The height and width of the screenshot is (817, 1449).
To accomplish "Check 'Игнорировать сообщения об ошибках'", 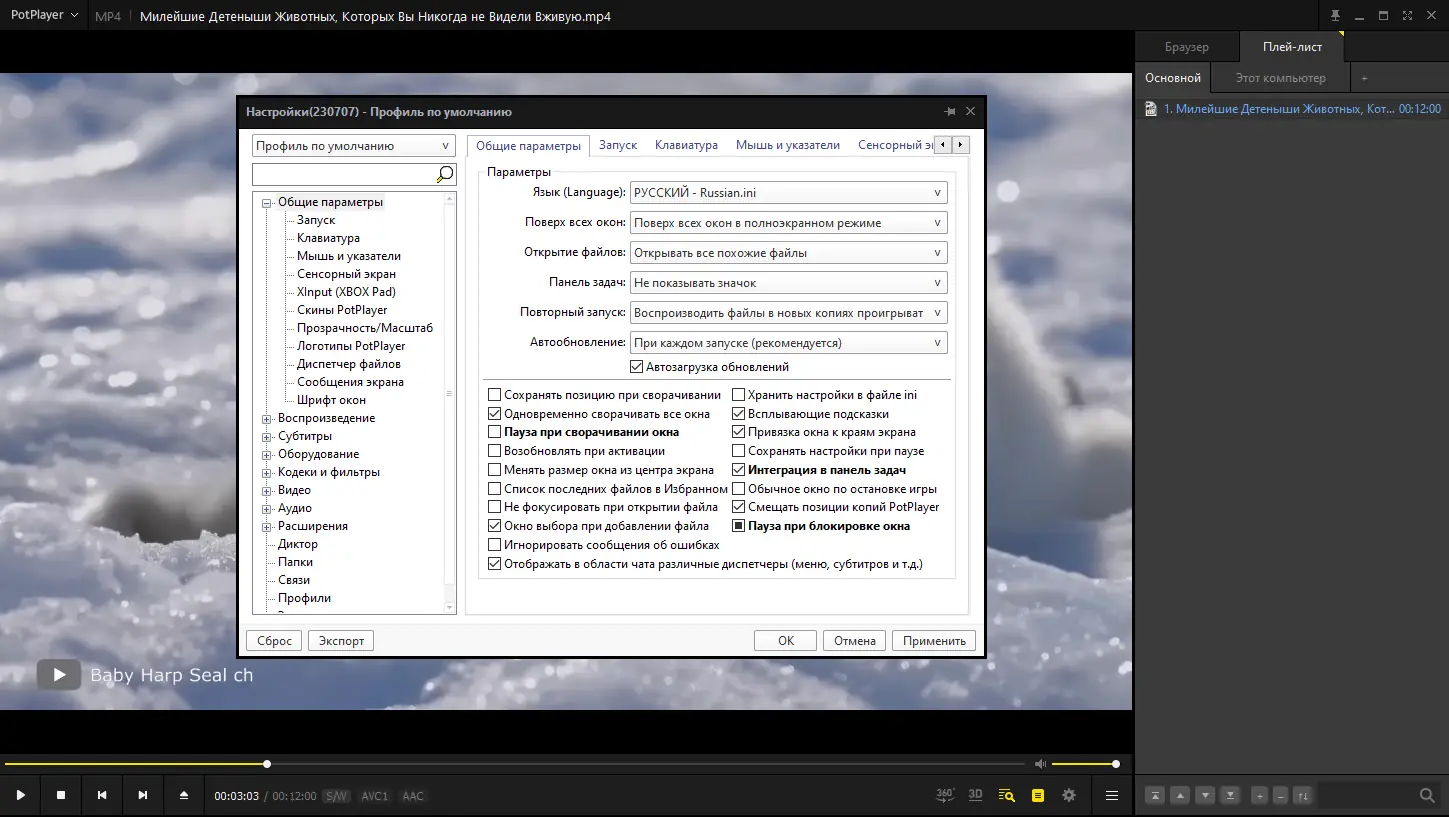I will point(495,545).
